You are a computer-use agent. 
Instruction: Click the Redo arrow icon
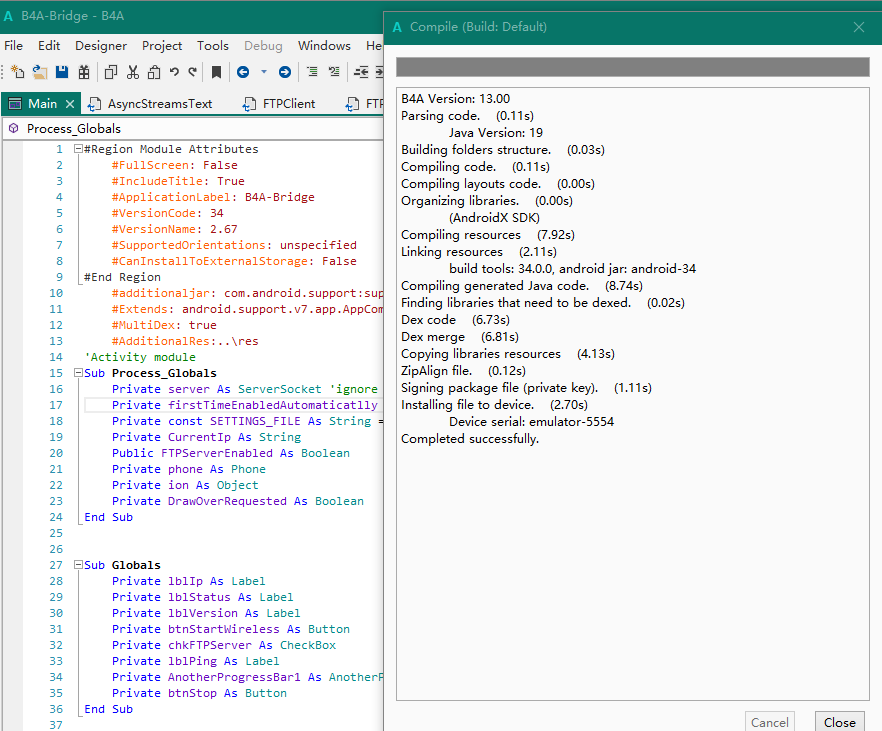click(x=192, y=72)
